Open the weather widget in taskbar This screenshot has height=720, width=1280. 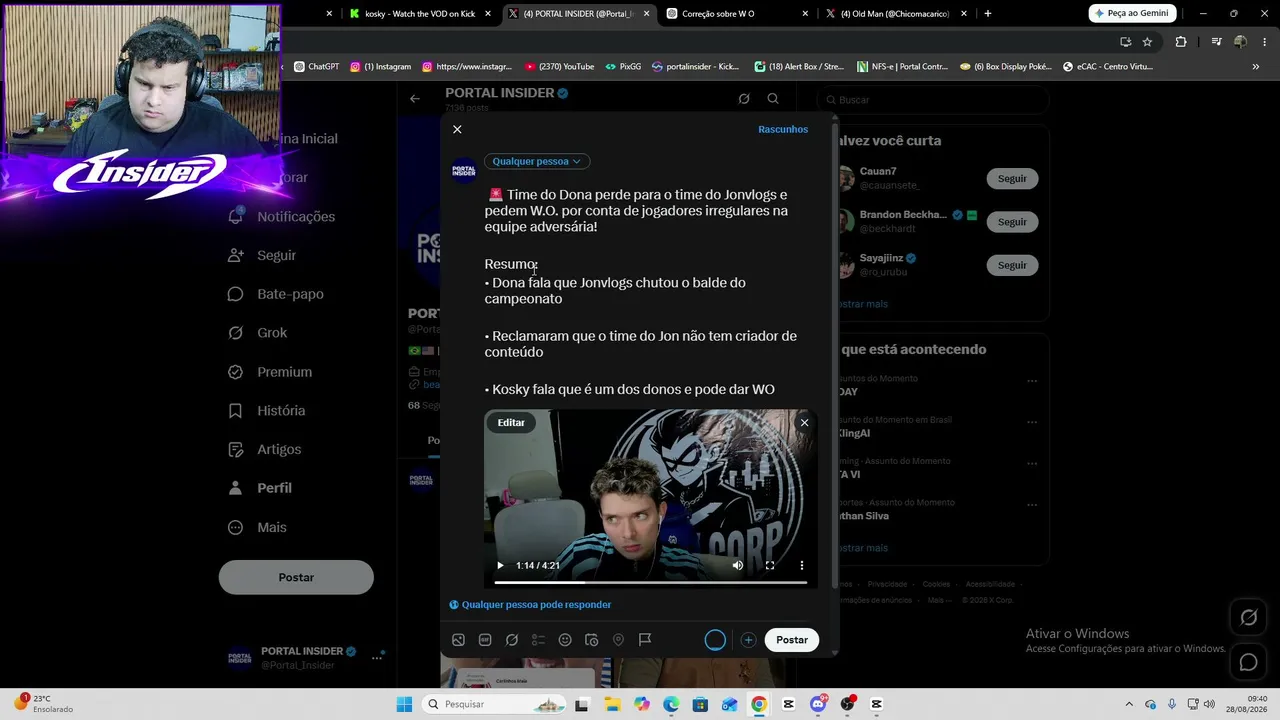click(44, 704)
